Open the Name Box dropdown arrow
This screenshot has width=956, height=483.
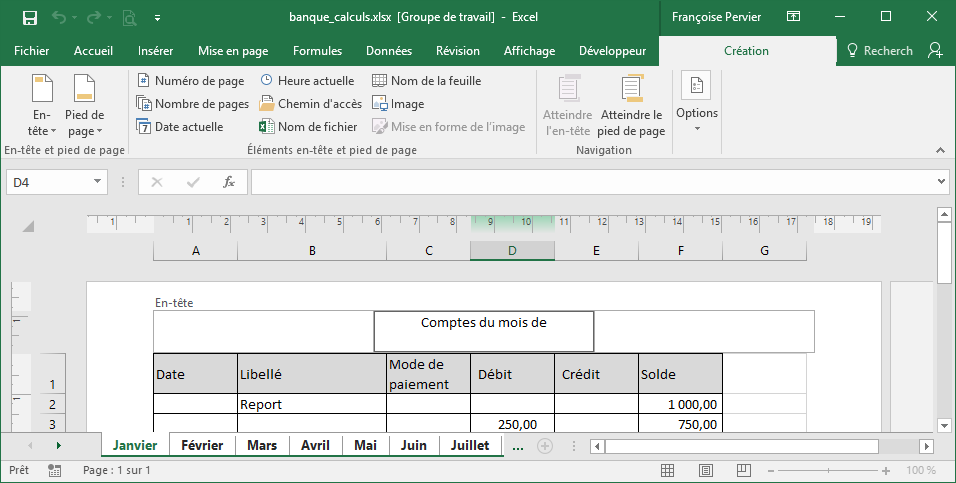pyautogui.click(x=98, y=182)
